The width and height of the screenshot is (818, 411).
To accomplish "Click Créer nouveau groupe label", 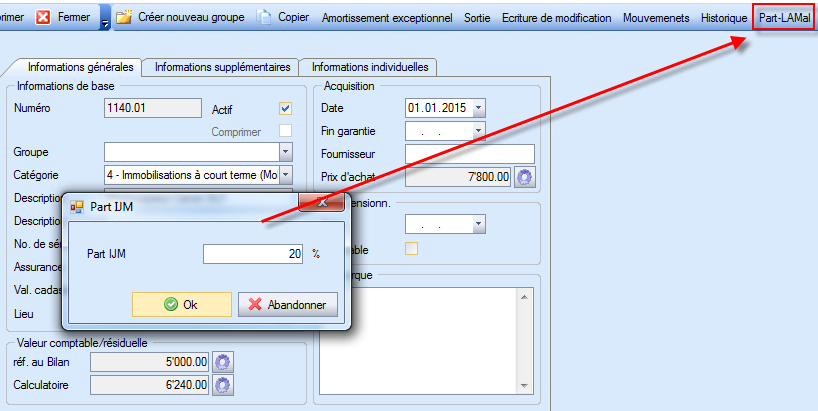I will tap(191, 17).
